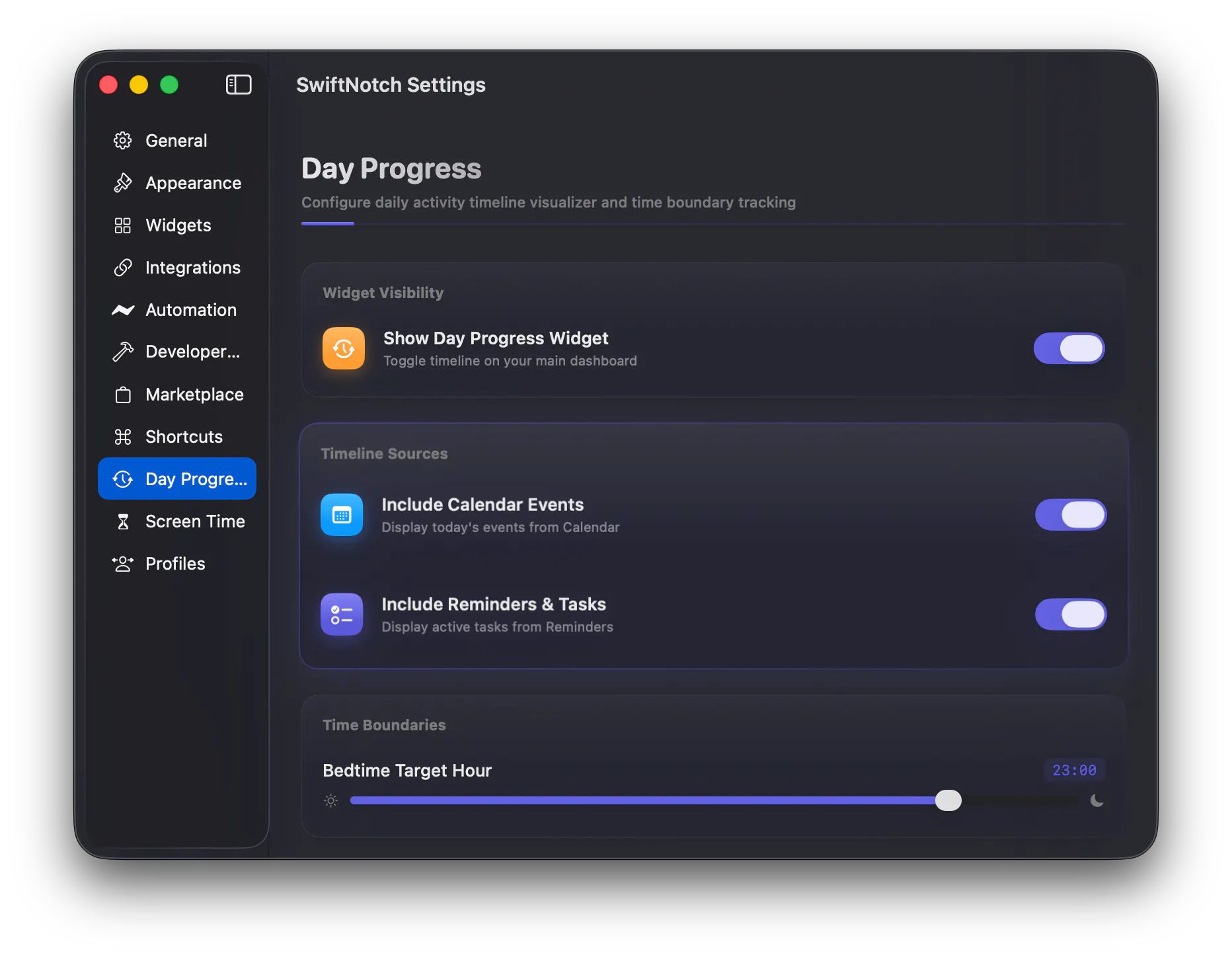This screenshot has height=957, width=1232.
Task: Click the Day Progress clock icon in sidebar
Action: click(123, 478)
